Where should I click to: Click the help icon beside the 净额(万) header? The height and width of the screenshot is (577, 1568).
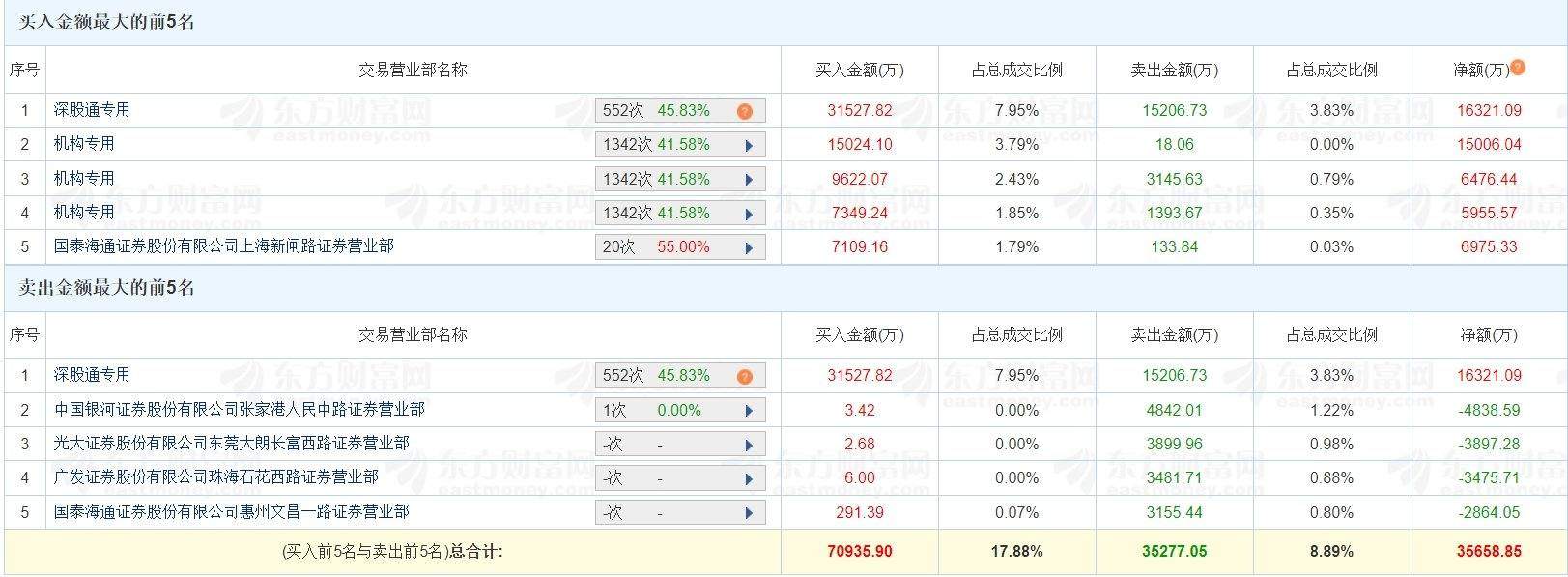[1518, 68]
